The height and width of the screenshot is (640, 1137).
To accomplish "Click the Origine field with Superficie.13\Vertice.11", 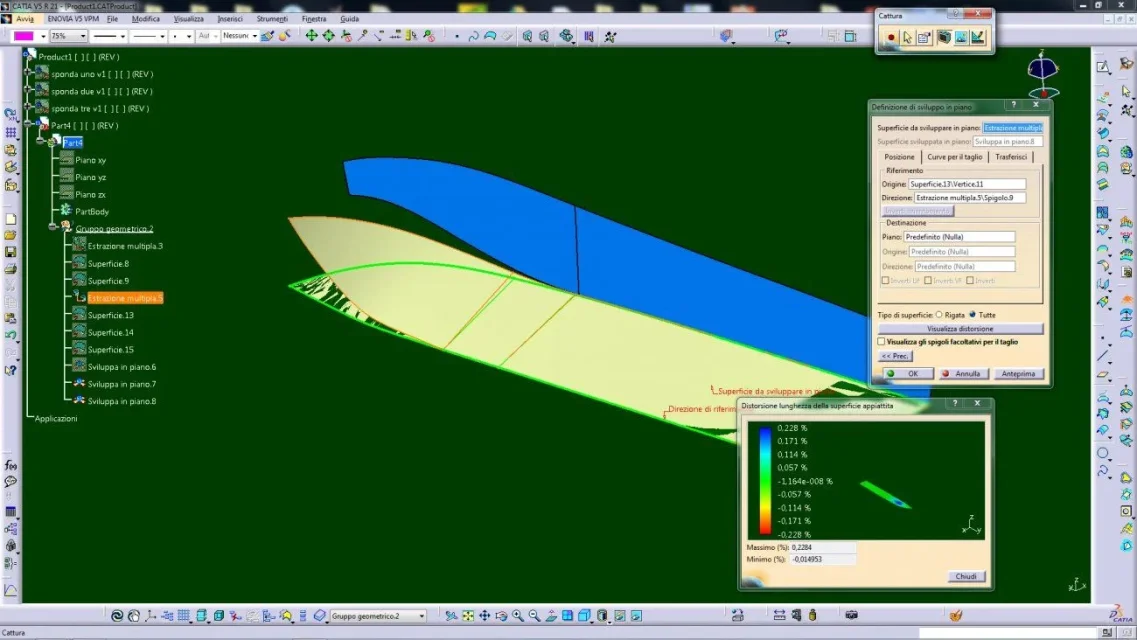I will (967, 184).
